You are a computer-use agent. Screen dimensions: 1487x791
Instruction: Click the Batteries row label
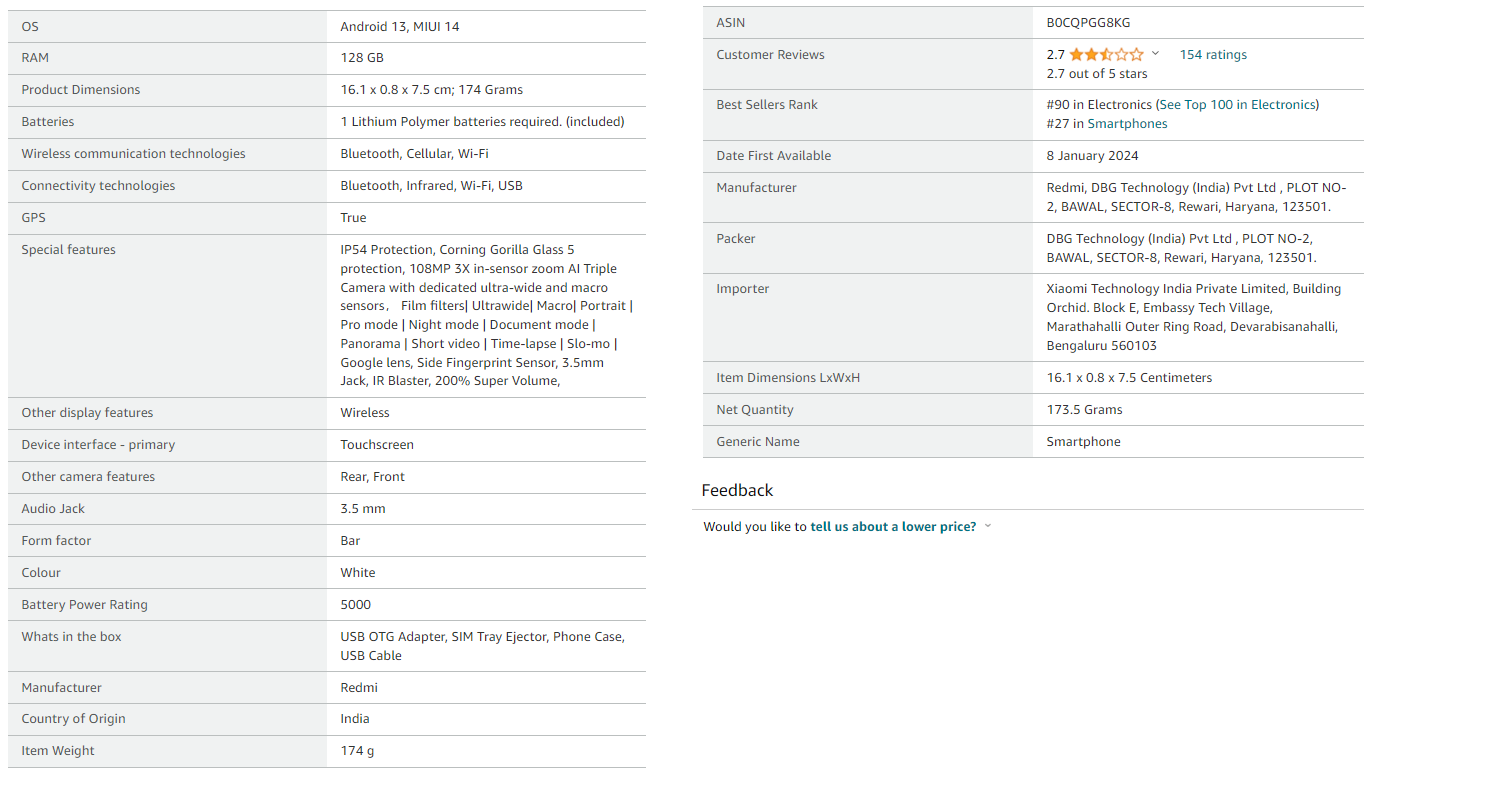(x=48, y=122)
